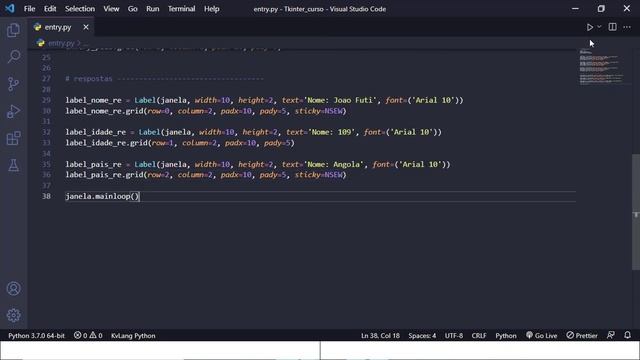Change line ending via CRLF

479,336
